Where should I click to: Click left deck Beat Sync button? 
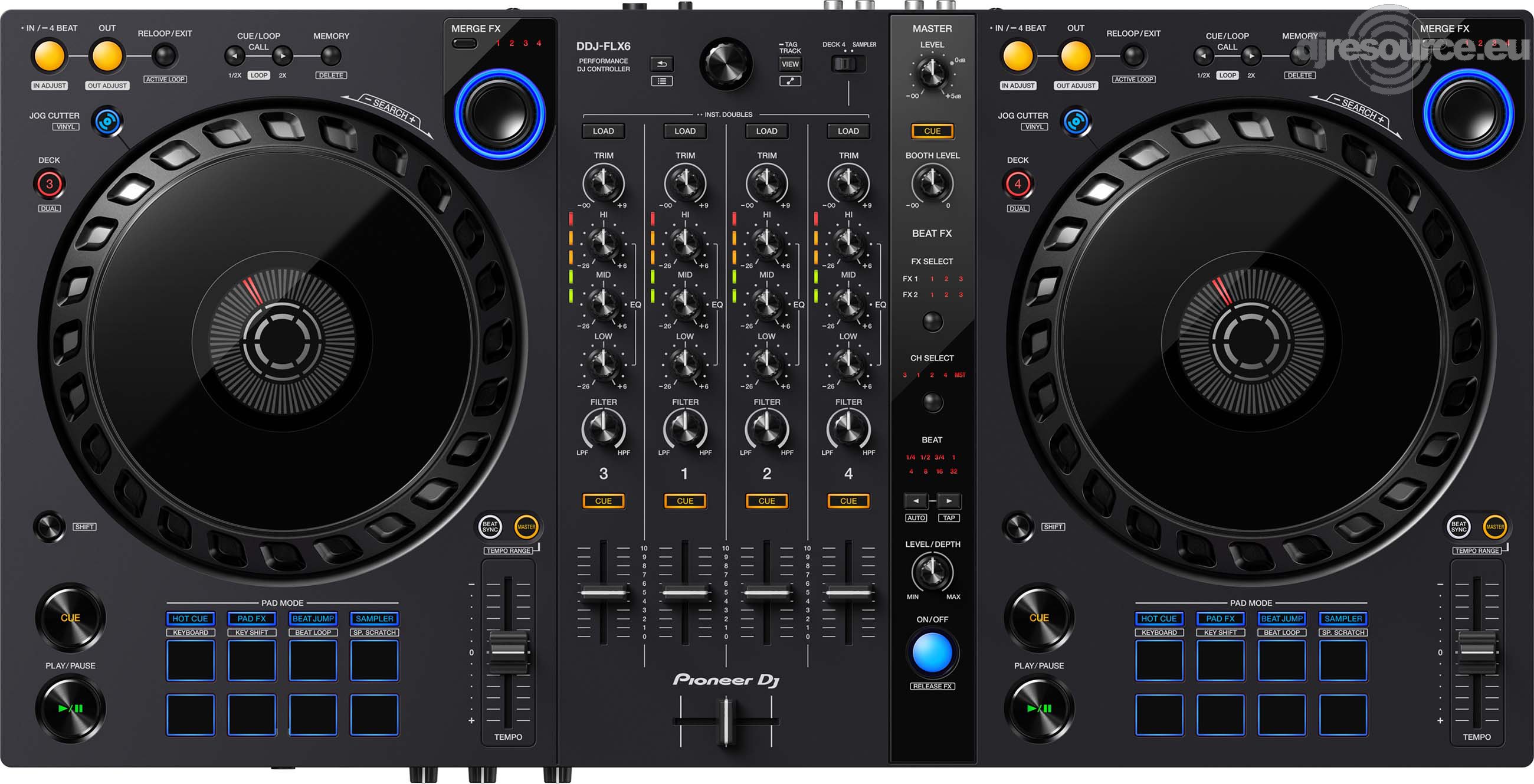(490, 526)
